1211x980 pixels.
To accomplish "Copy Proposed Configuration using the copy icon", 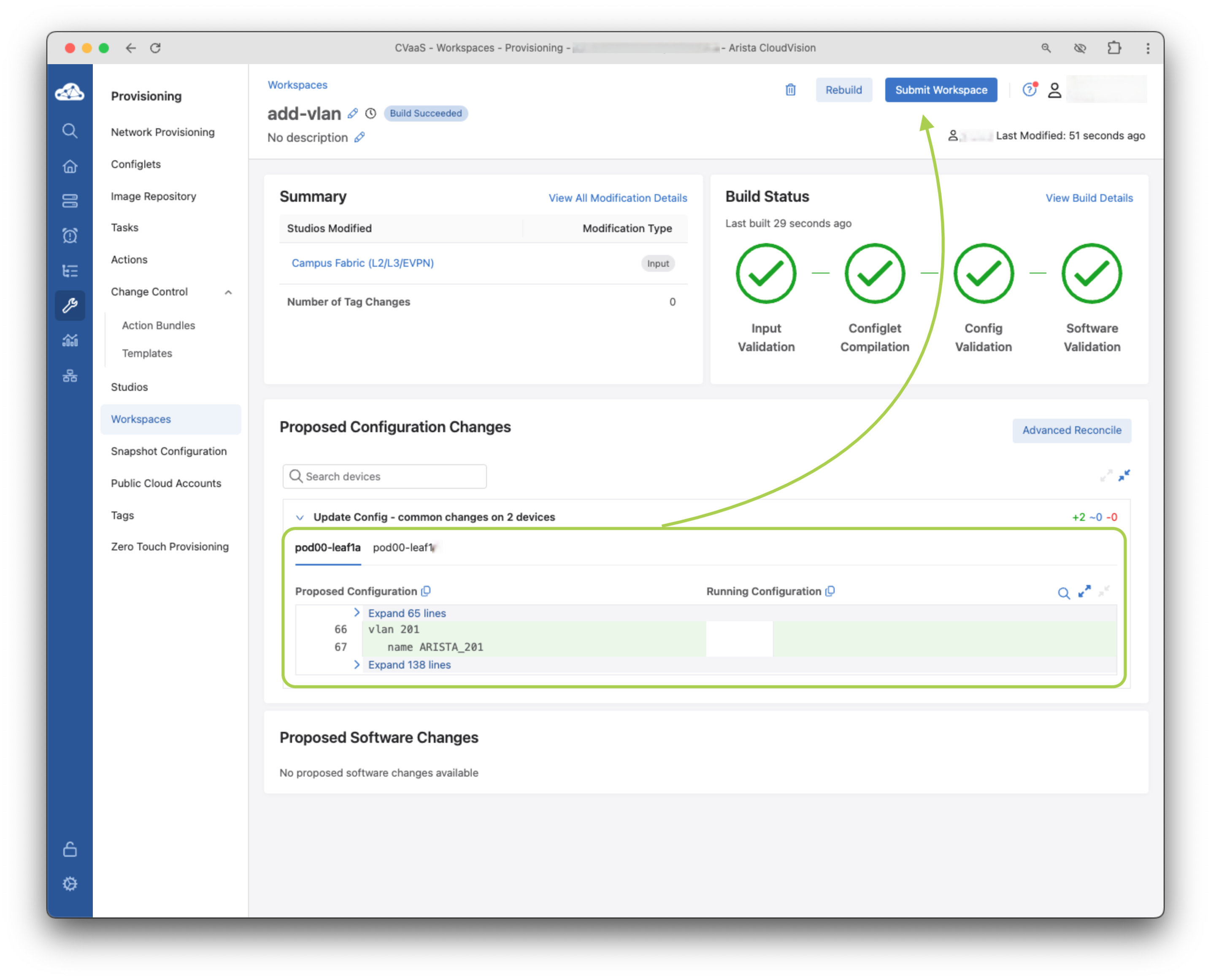I will pyautogui.click(x=426, y=591).
